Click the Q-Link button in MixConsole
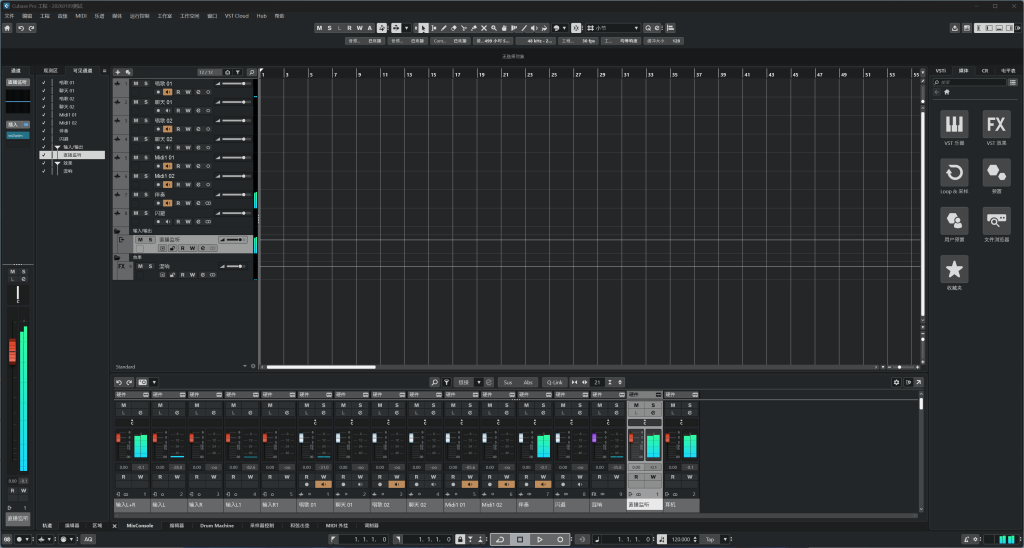Image resolution: width=1024 pixels, height=548 pixels. pyautogui.click(x=554, y=382)
